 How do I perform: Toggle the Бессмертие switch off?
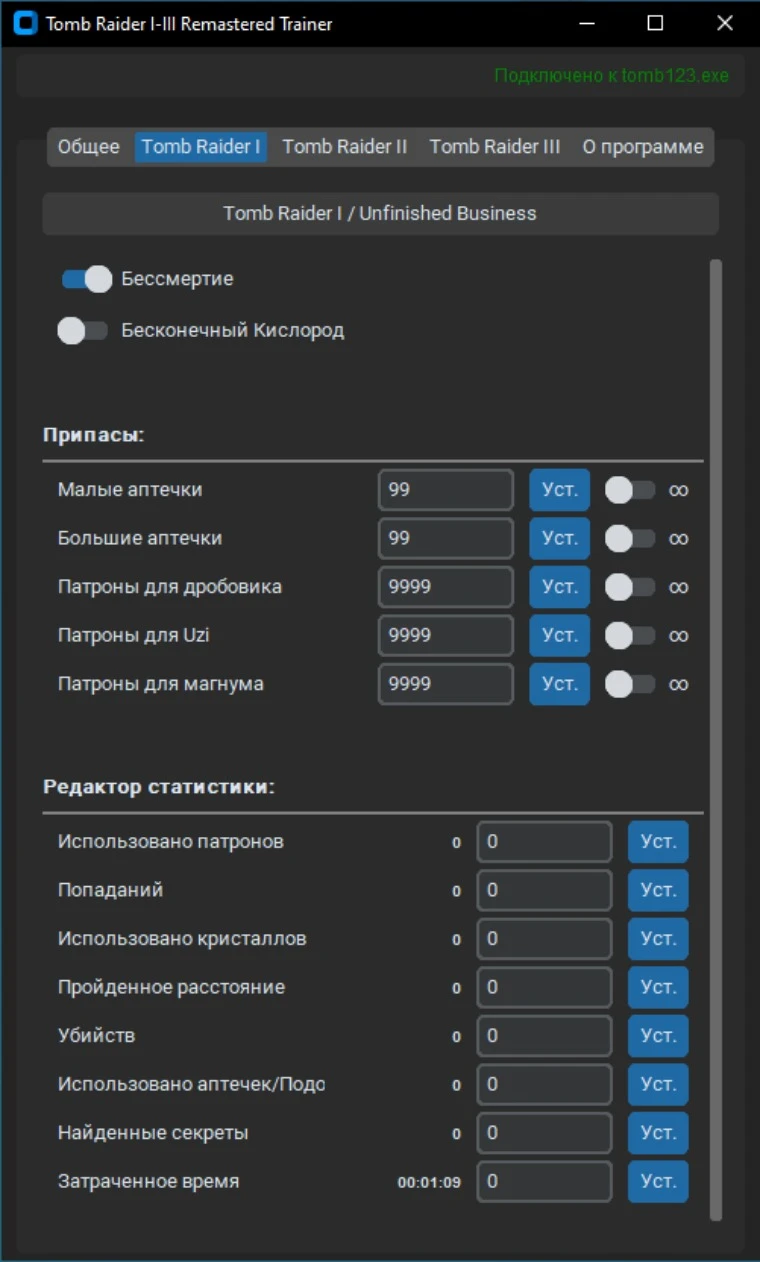point(87,279)
